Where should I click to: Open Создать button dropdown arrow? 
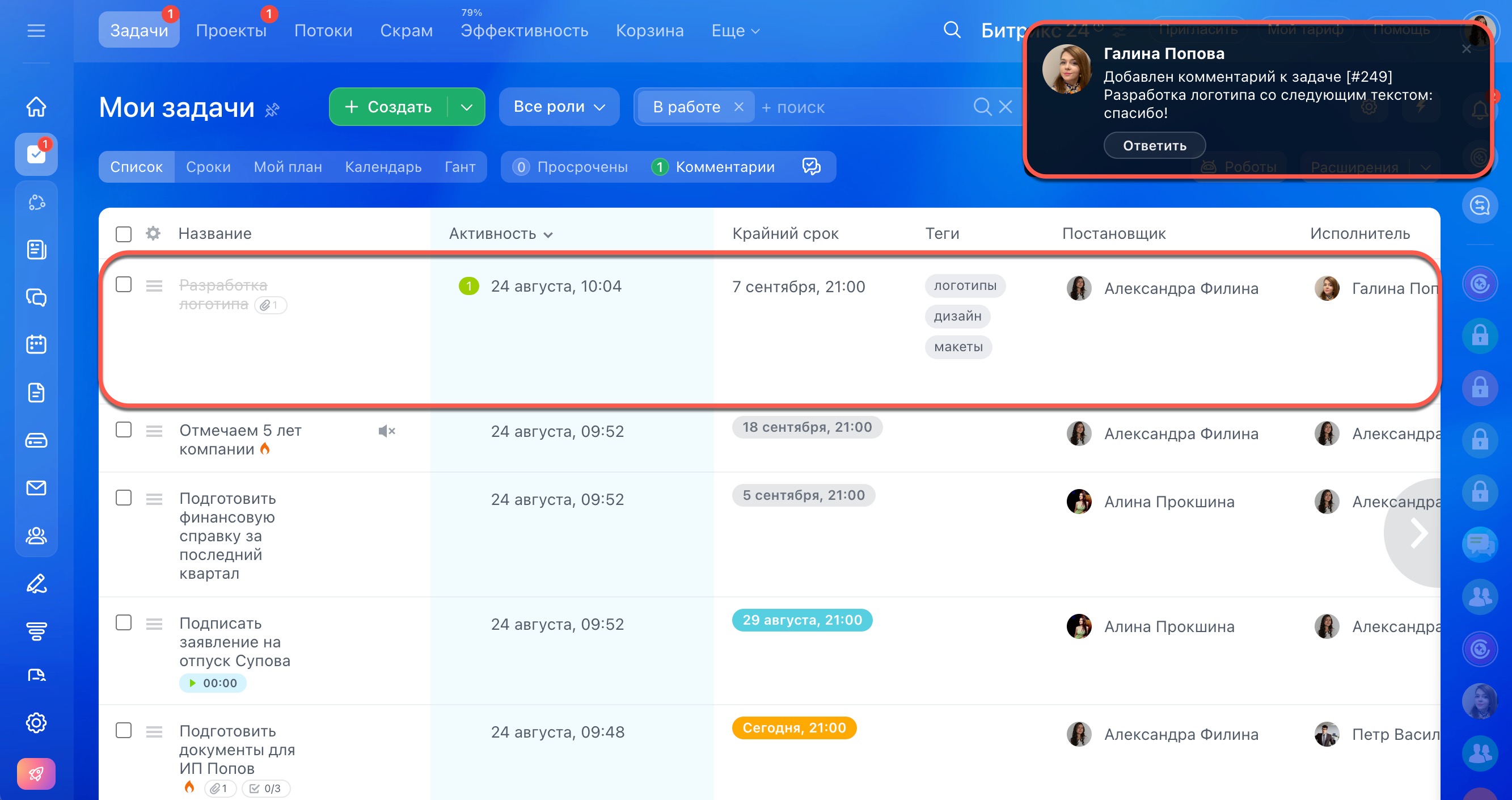[x=467, y=107]
